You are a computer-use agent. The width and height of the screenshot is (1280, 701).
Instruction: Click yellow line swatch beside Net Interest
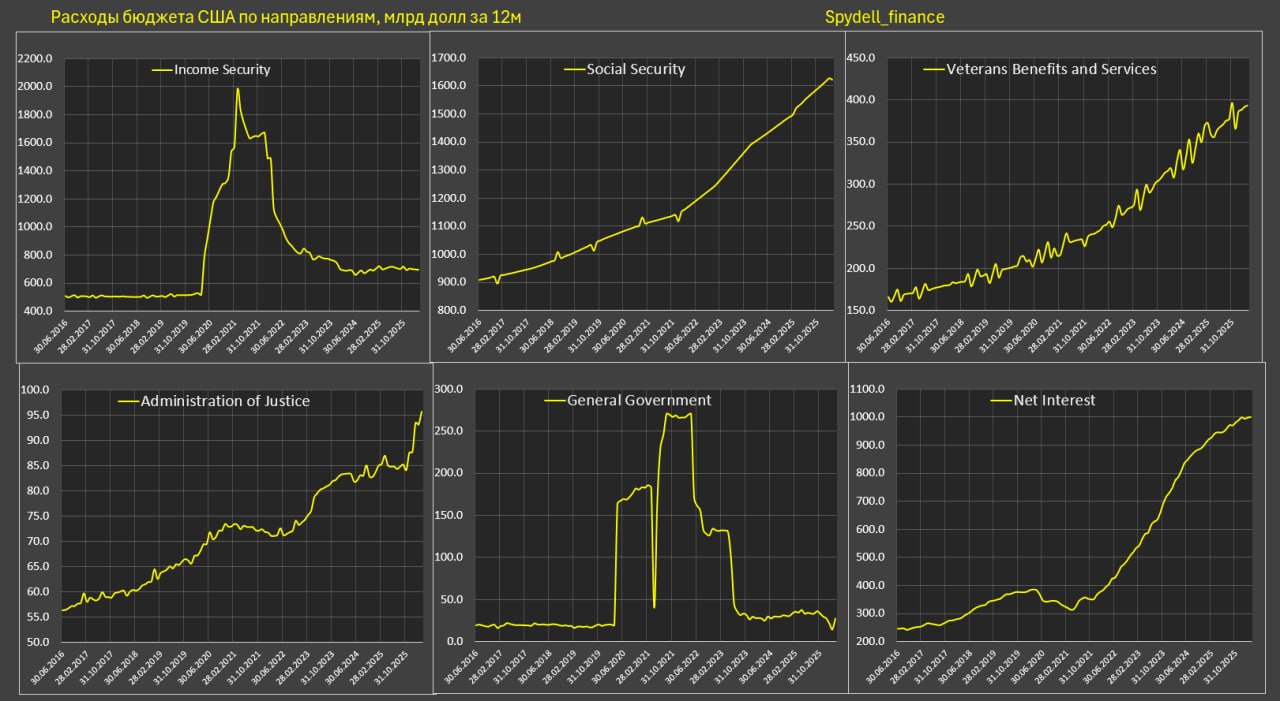tap(1002, 400)
